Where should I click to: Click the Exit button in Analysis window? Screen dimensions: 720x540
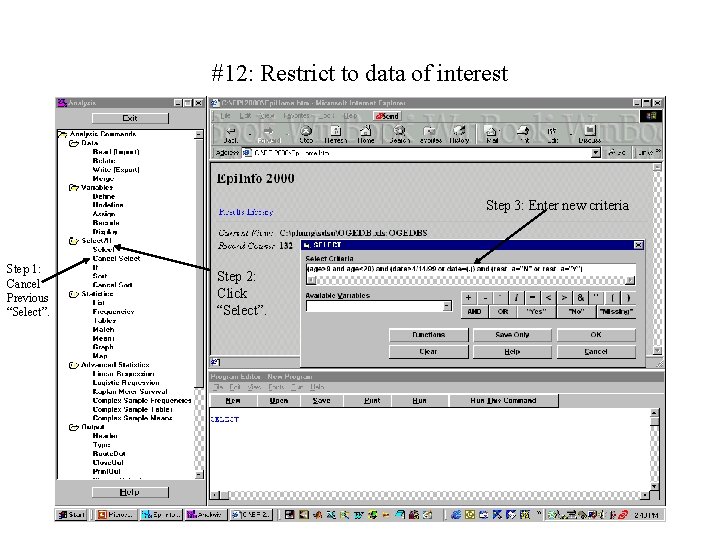[x=130, y=118]
